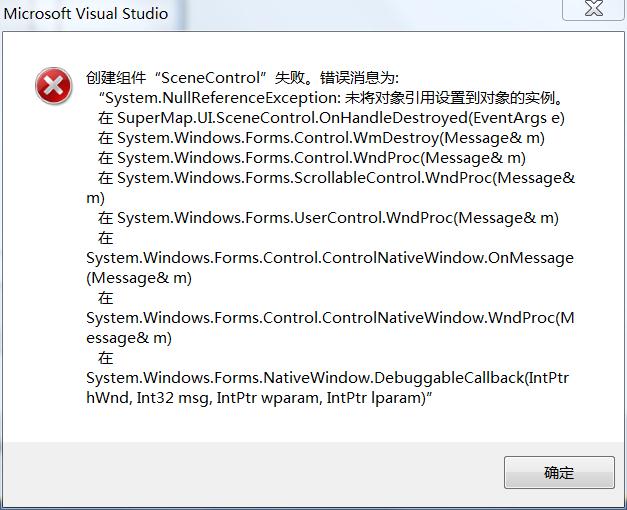Click the ControlNativeWindow.OnMessage line
627x510 pixels.
point(330,258)
